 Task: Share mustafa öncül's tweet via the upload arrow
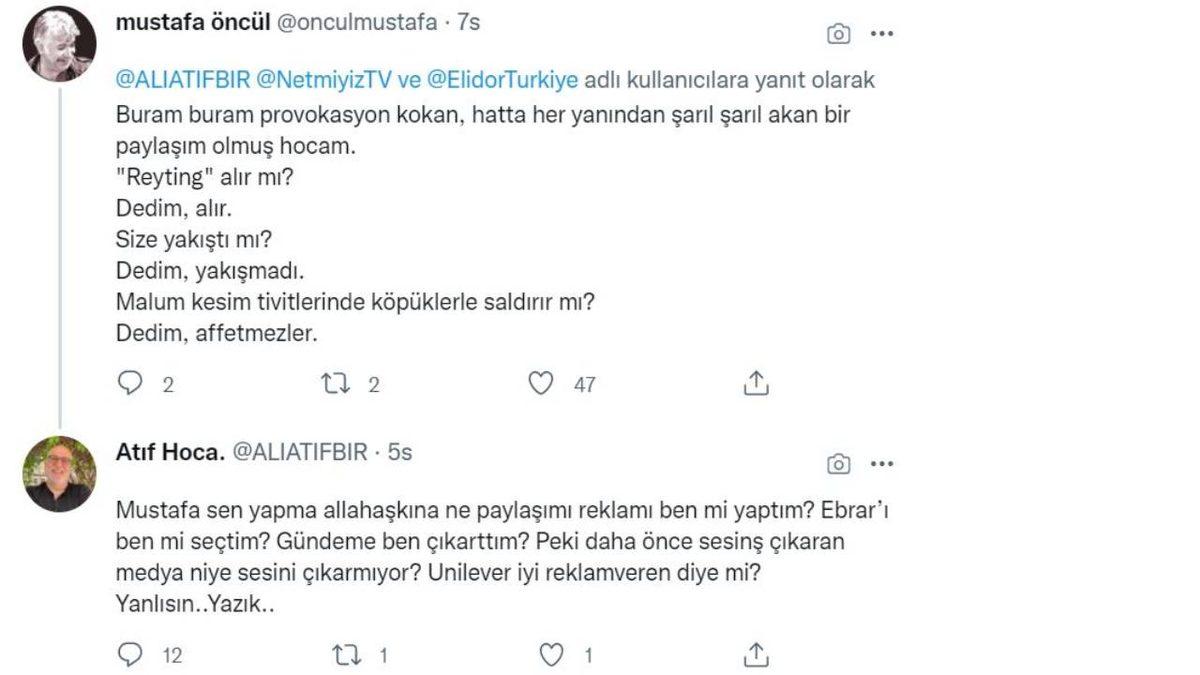(756, 383)
